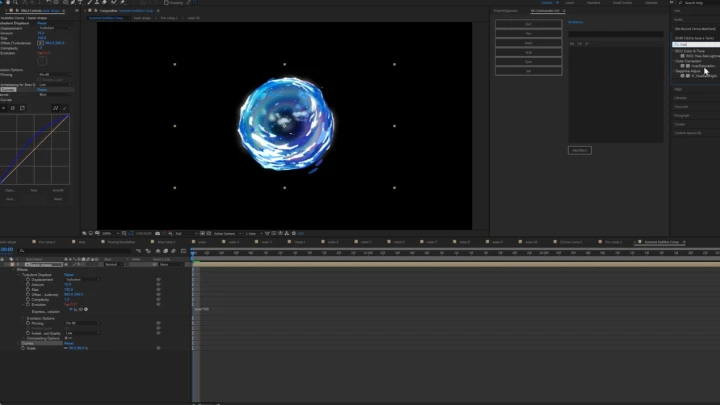
Task: Select the Puppet Pin tool
Action: 123,2
